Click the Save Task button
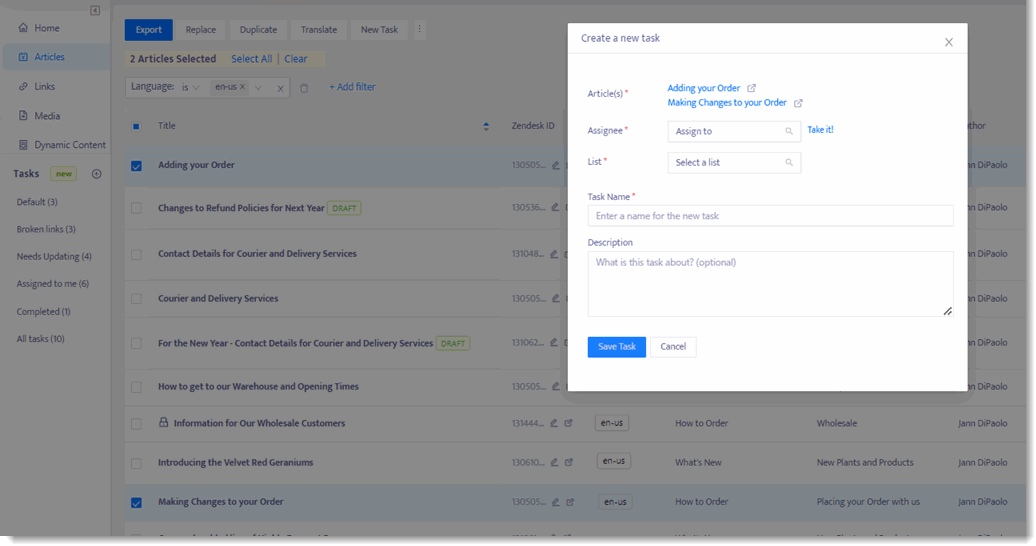Image resolution: width=1036 pixels, height=546 pixels. click(x=616, y=347)
